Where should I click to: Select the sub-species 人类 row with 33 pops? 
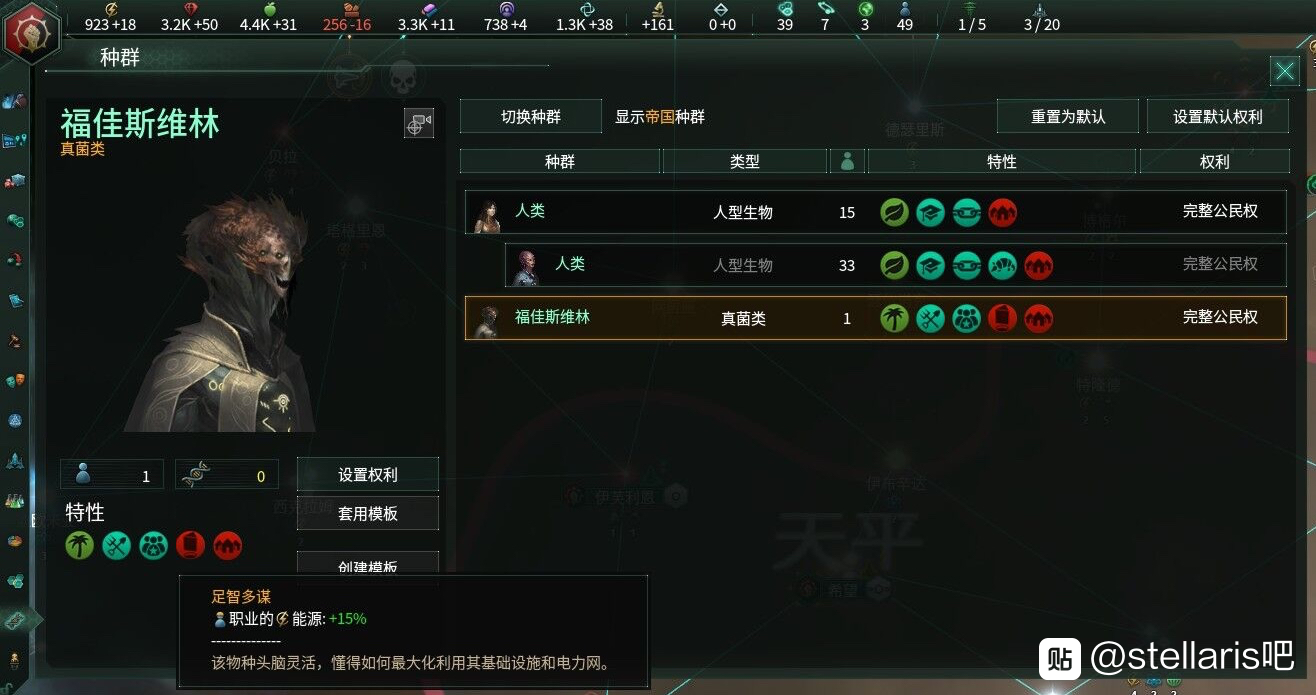[x=895, y=265]
